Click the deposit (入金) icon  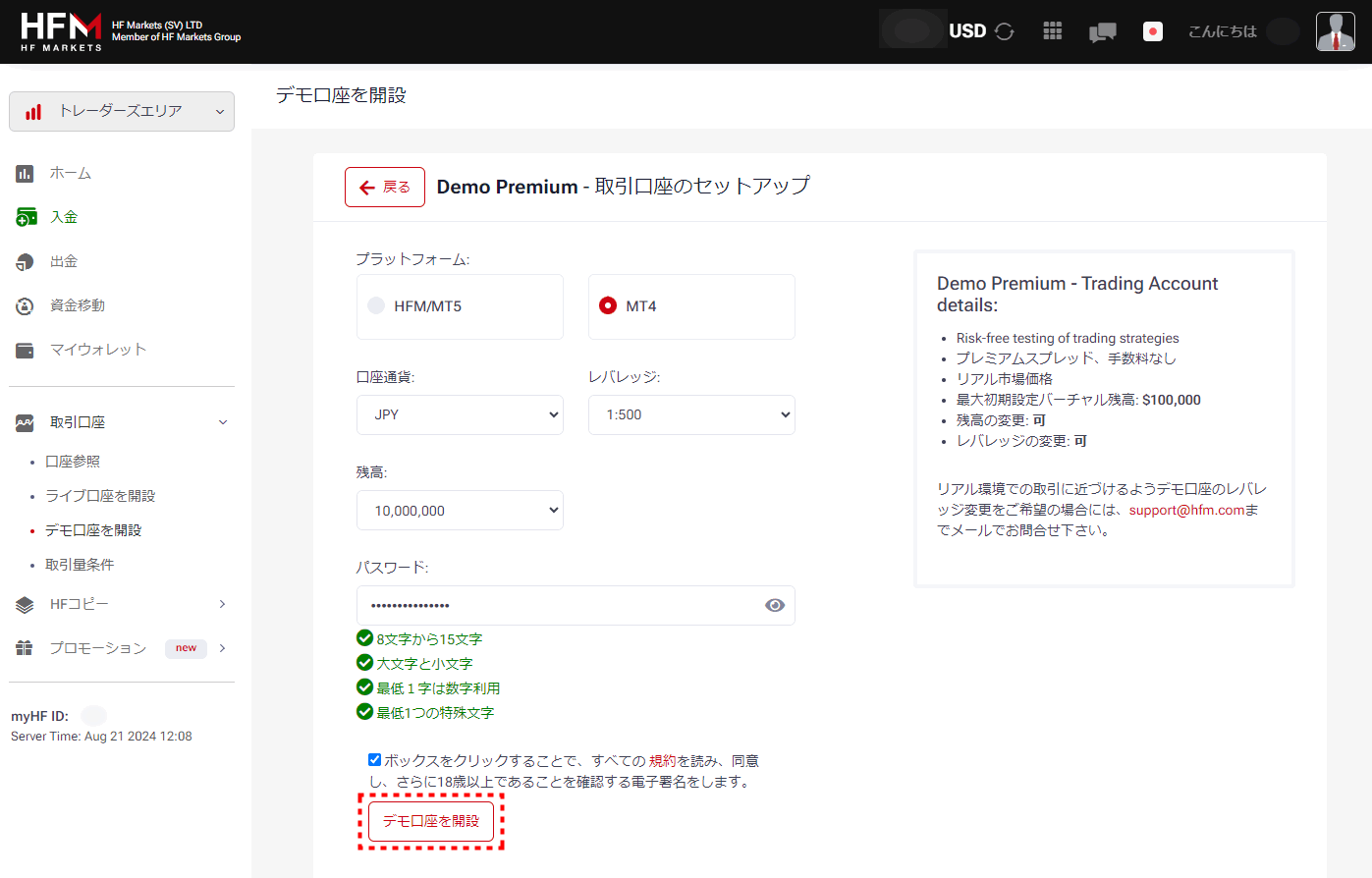click(x=26, y=217)
